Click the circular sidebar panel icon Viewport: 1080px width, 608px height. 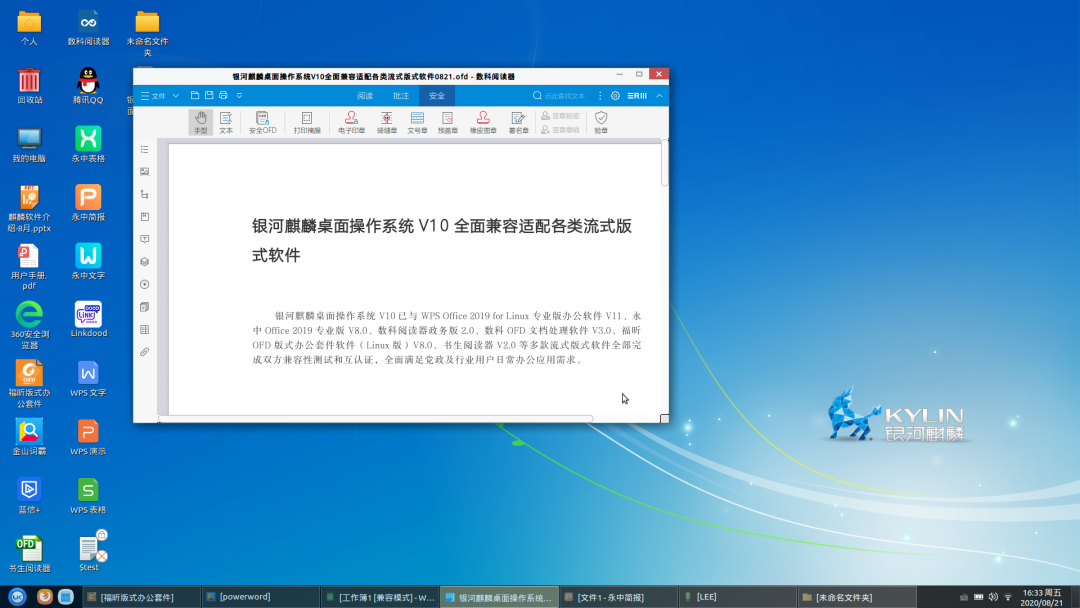[x=145, y=284]
